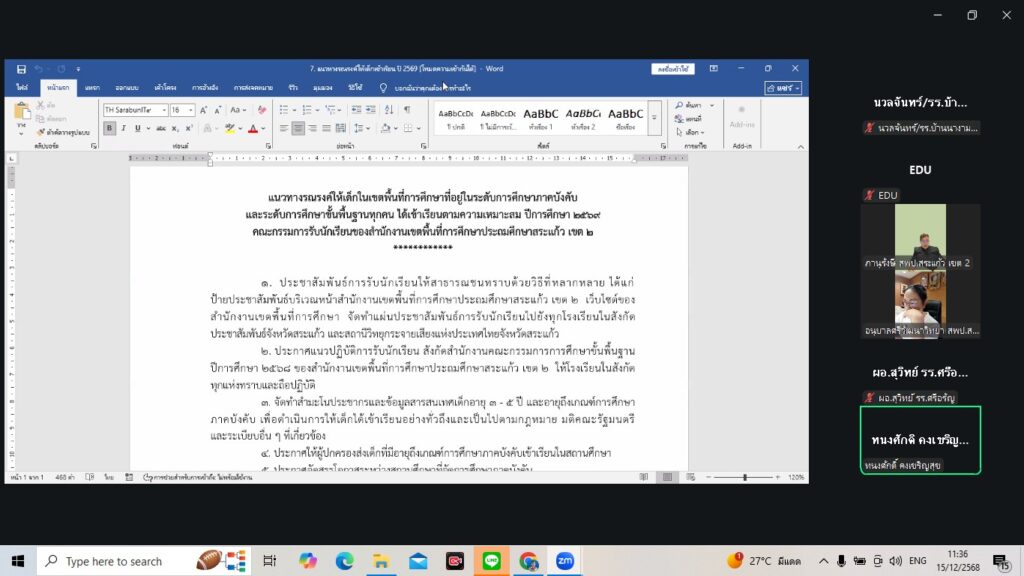Open the LINE app from the taskbar

[491, 561]
